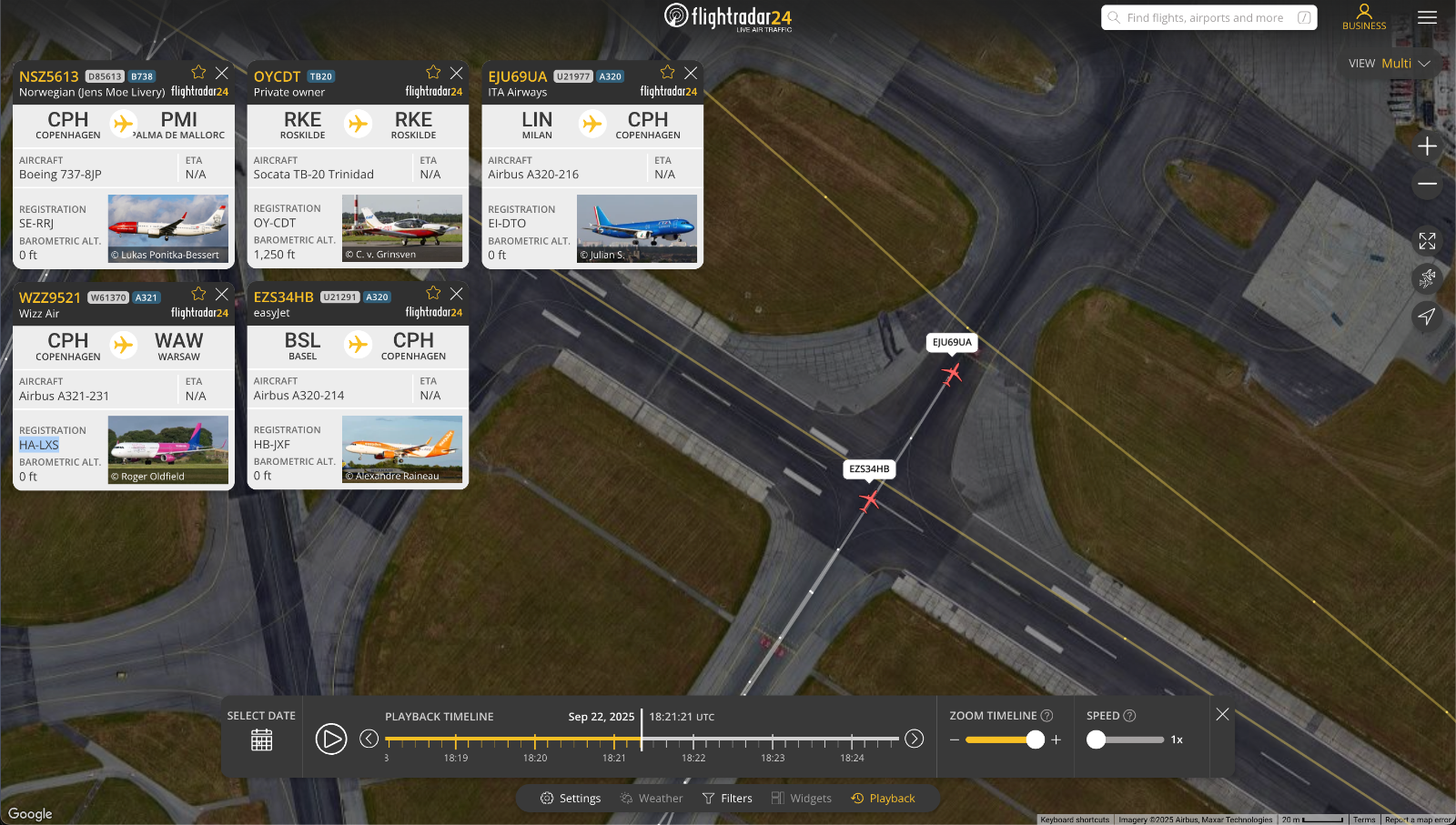The width and height of the screenshot is (1456, 825).
Task: Zoom in on the map
Action: 1427,146
